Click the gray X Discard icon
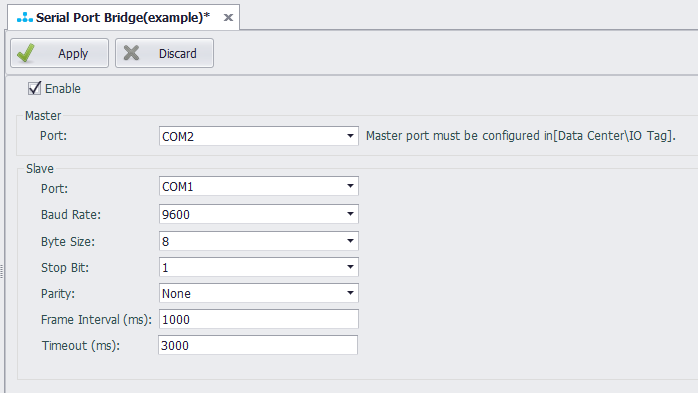This screenshot has height=393, width=698. click(x=131, y=53)
